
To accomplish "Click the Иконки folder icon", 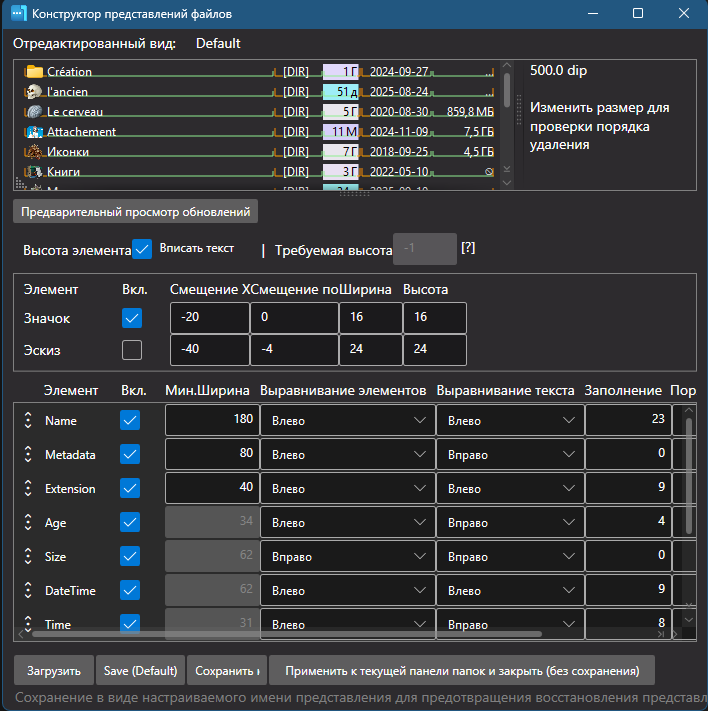I will (34, 152).
